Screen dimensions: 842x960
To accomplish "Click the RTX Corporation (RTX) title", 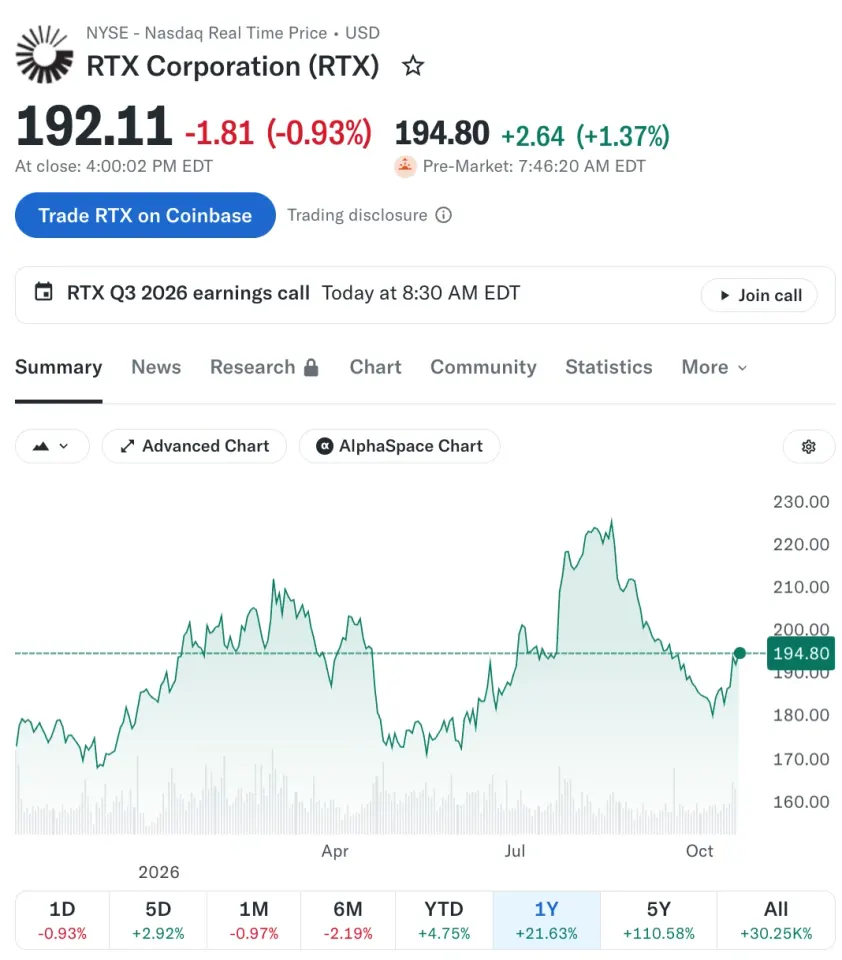I will click(233, 66).
